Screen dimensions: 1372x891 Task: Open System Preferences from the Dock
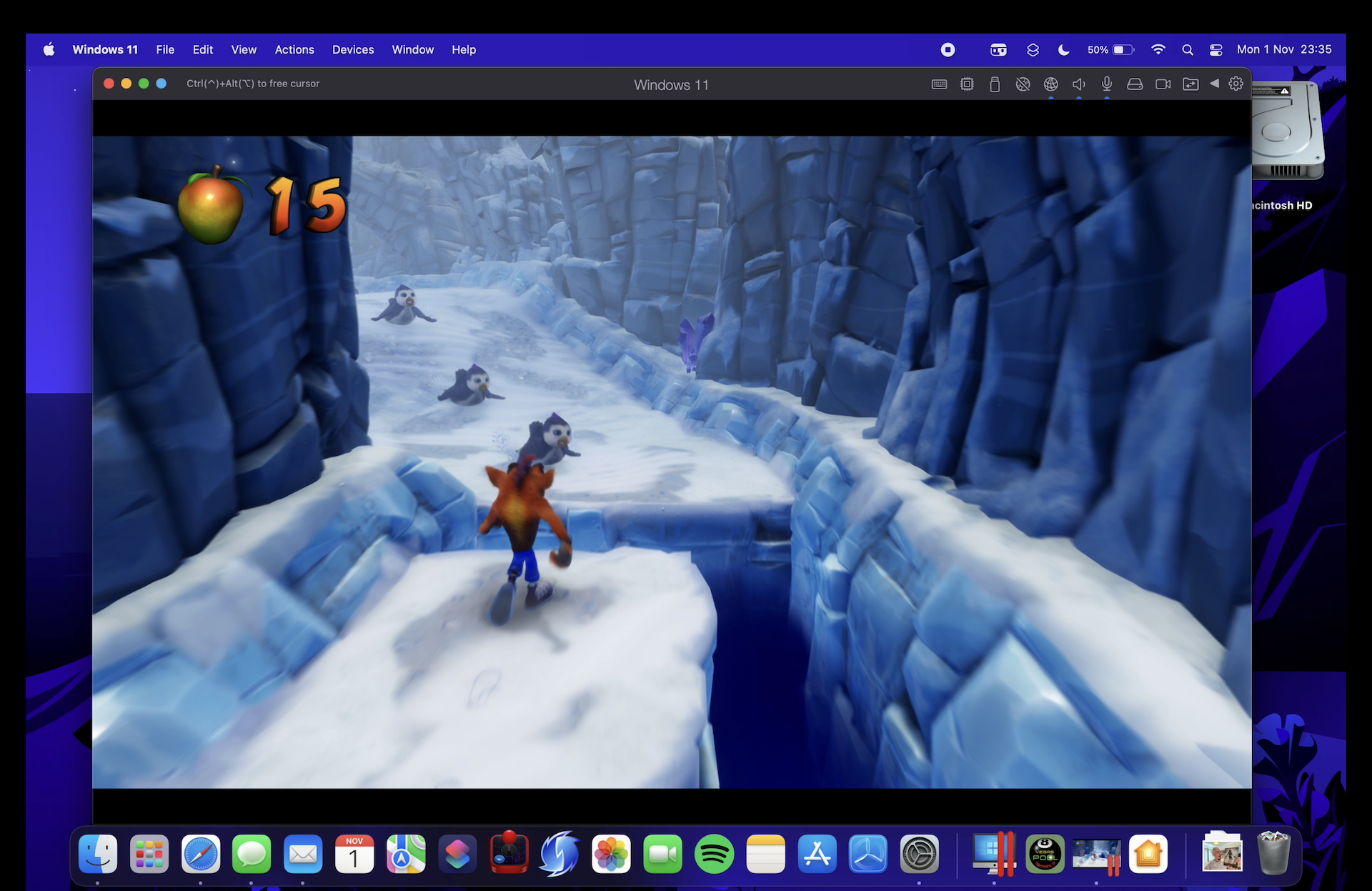[x=920, y=853]
